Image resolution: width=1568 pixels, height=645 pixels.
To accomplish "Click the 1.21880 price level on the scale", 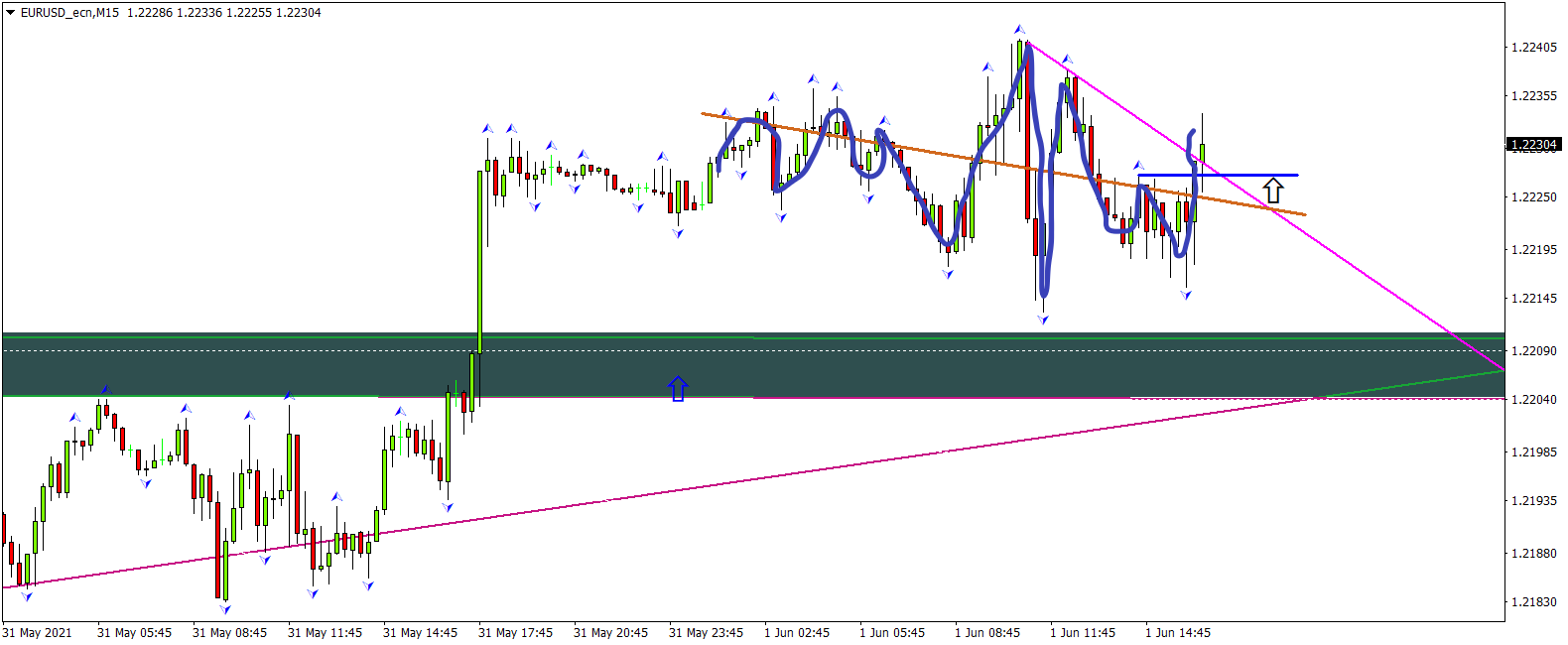I will pos(1533,553).
